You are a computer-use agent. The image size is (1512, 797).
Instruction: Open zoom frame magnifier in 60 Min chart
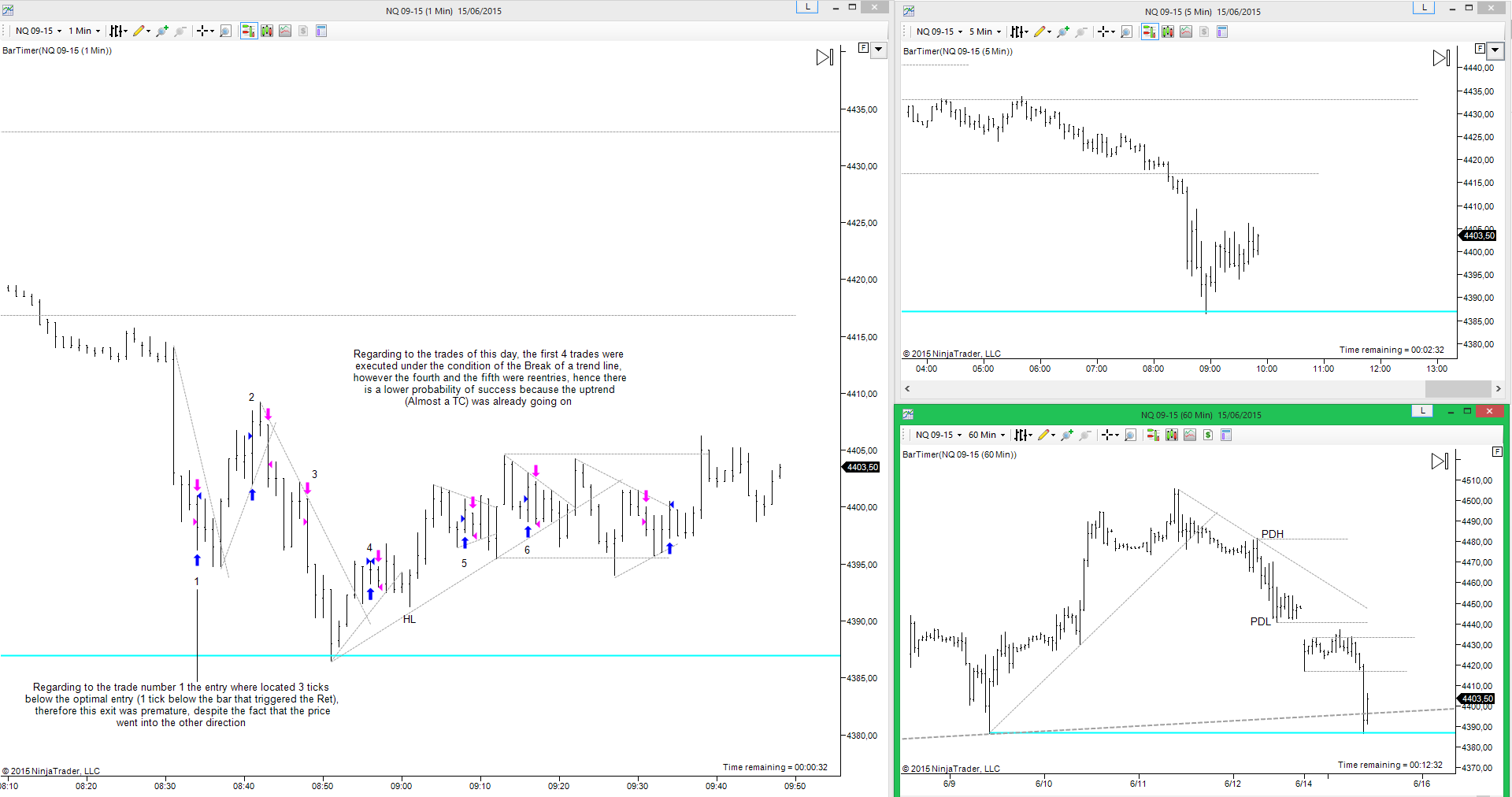(1130, 435)
